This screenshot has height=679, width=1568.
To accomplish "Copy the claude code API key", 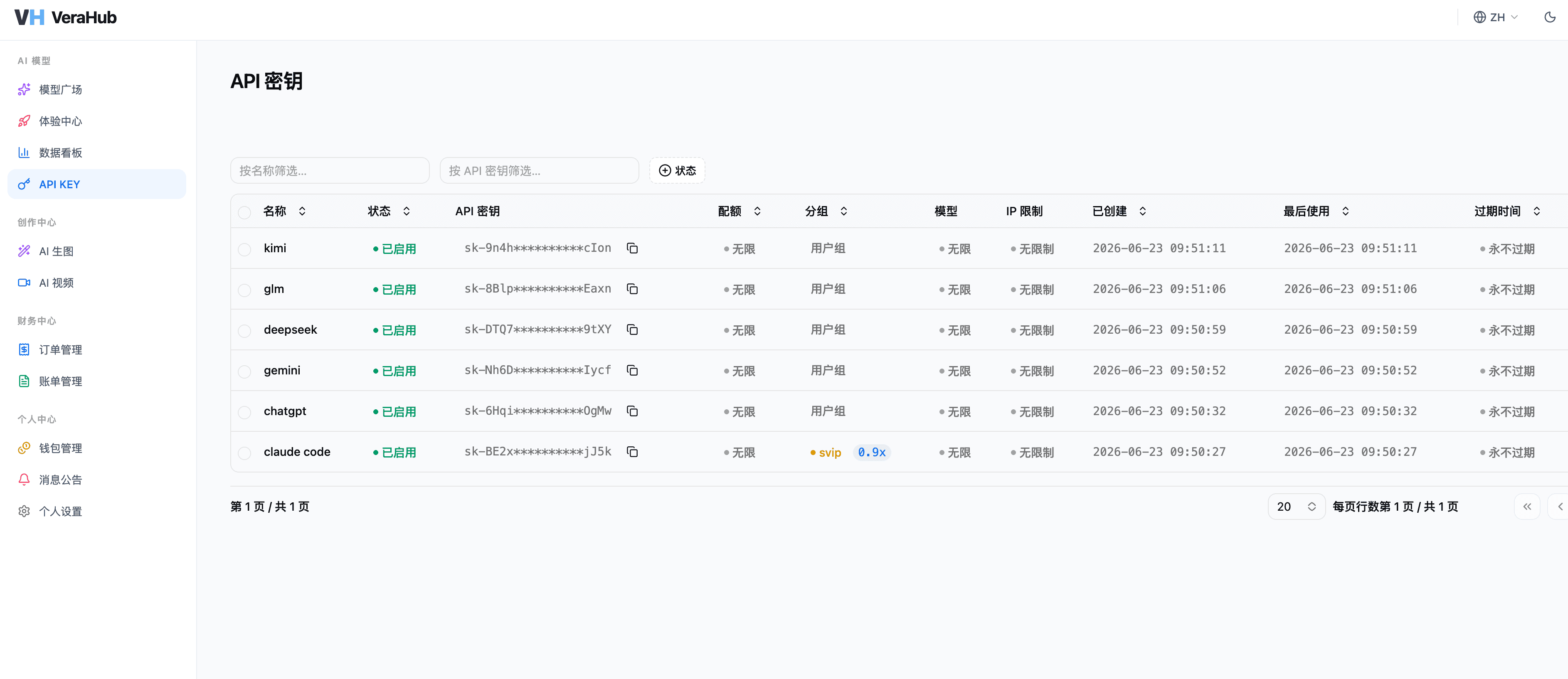I will (x=632, y=452).
